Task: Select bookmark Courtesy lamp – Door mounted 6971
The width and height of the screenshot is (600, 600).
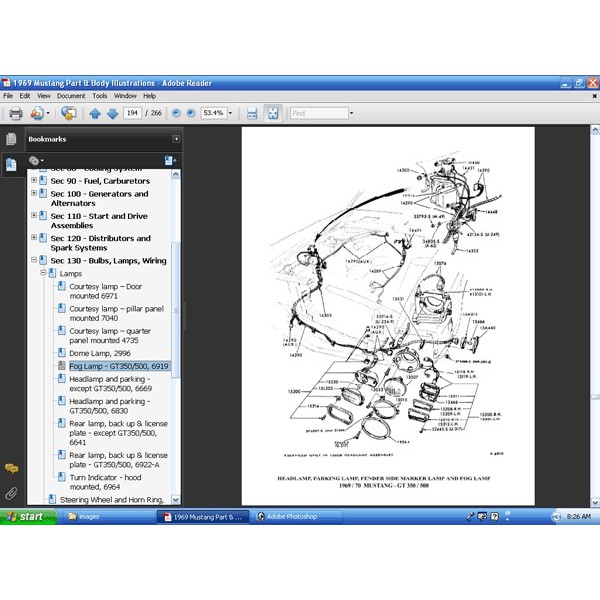Action: (106, 291)
